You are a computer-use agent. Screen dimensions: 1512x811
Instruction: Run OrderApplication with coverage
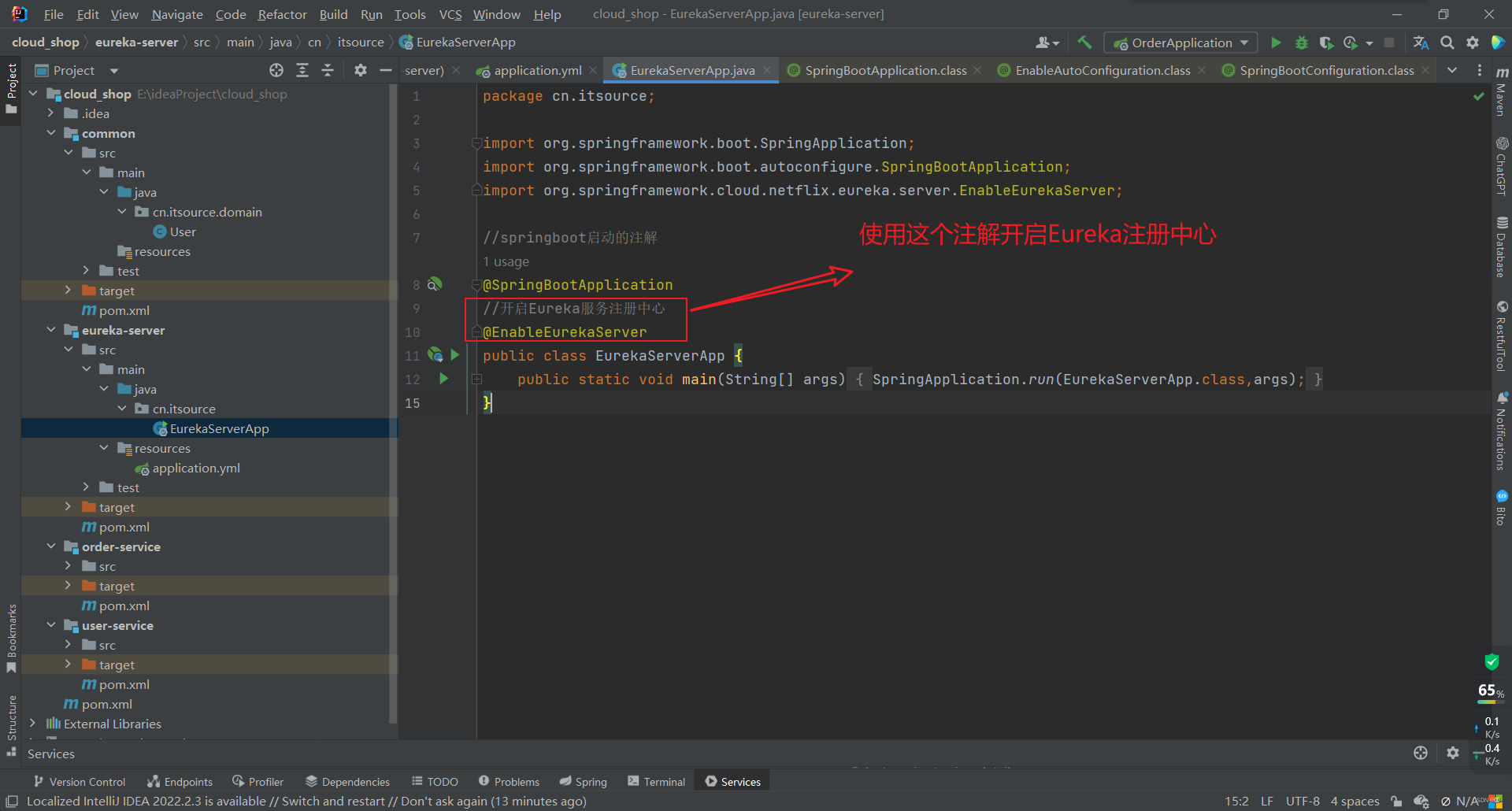point(1326,43)
